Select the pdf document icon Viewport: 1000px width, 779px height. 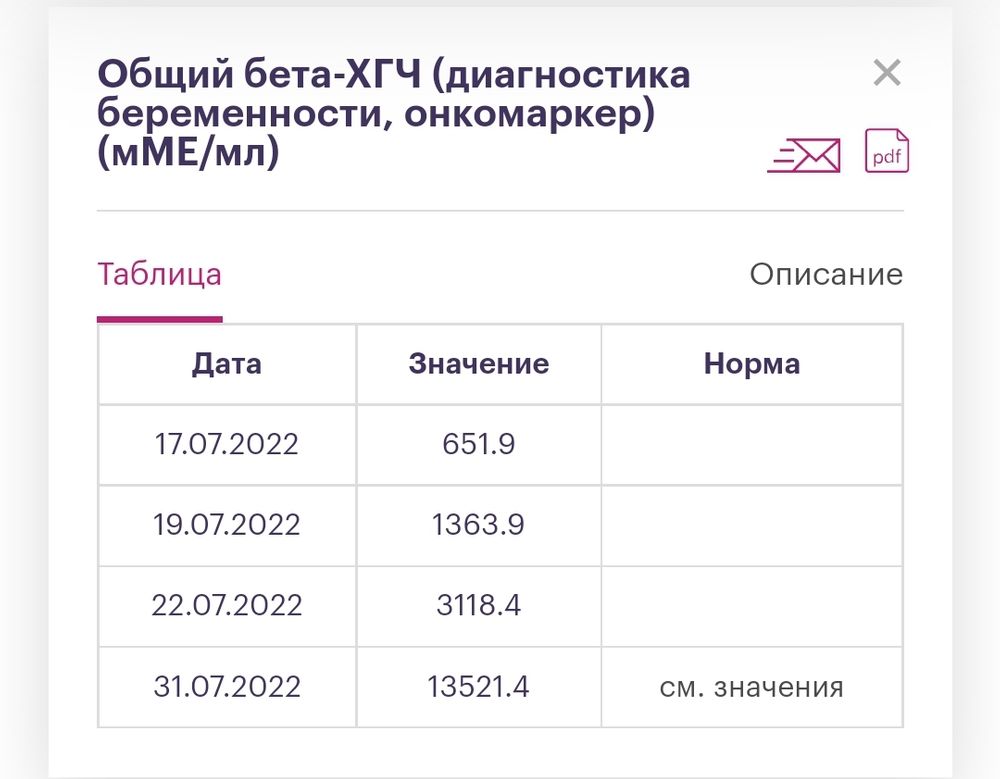886,152
